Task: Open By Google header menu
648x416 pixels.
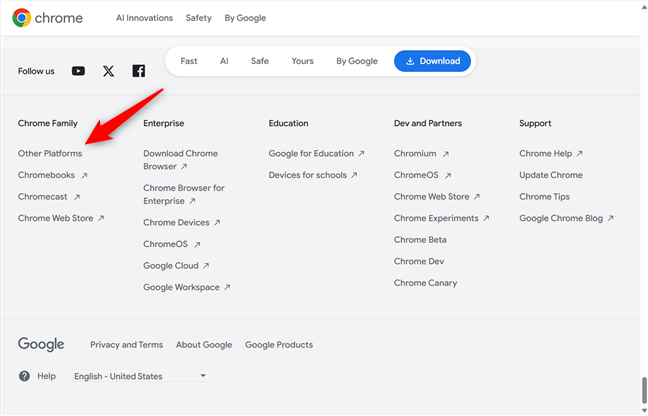Action: (x=245, y=18)
